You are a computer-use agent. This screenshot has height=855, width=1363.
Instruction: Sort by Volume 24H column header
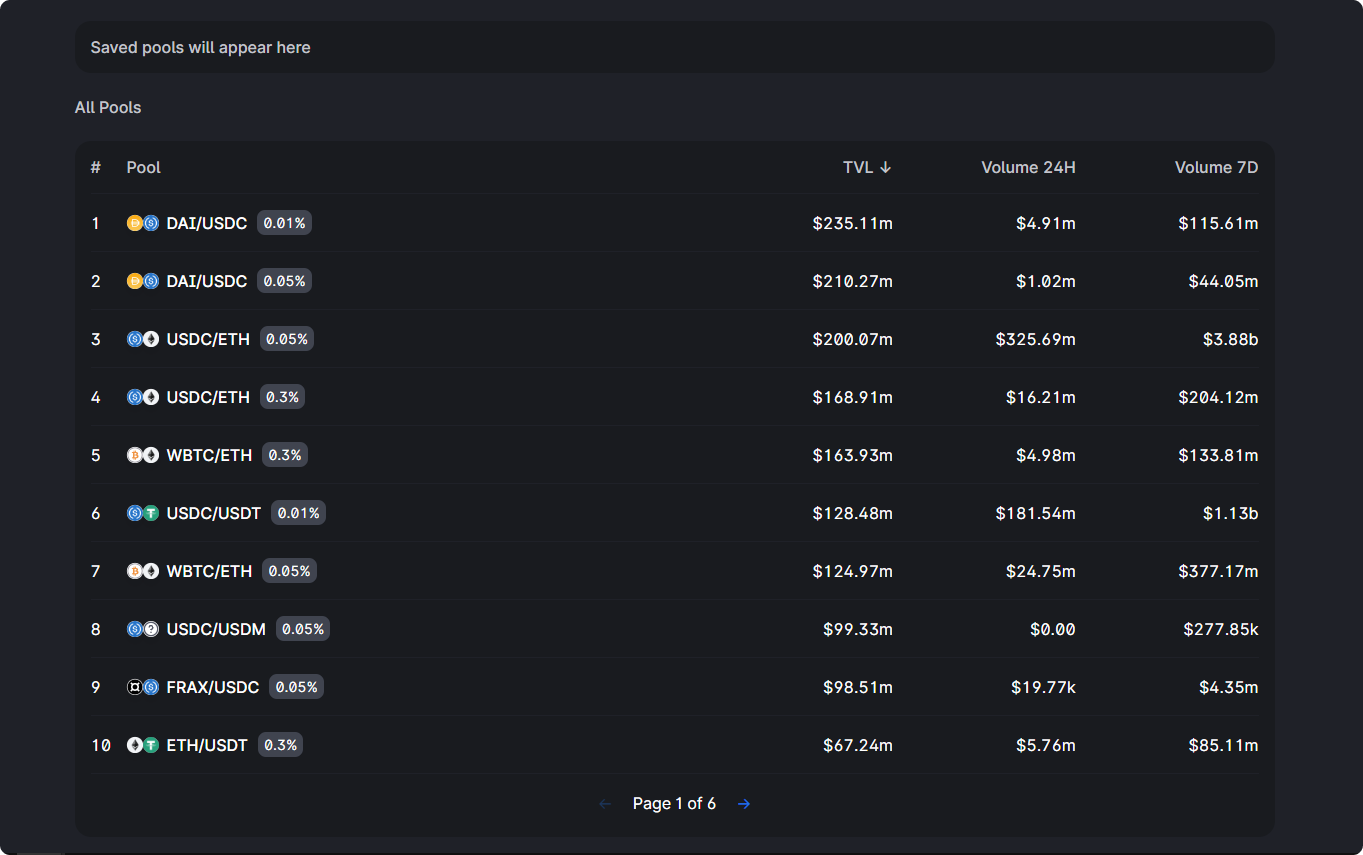coord(1028,167)
